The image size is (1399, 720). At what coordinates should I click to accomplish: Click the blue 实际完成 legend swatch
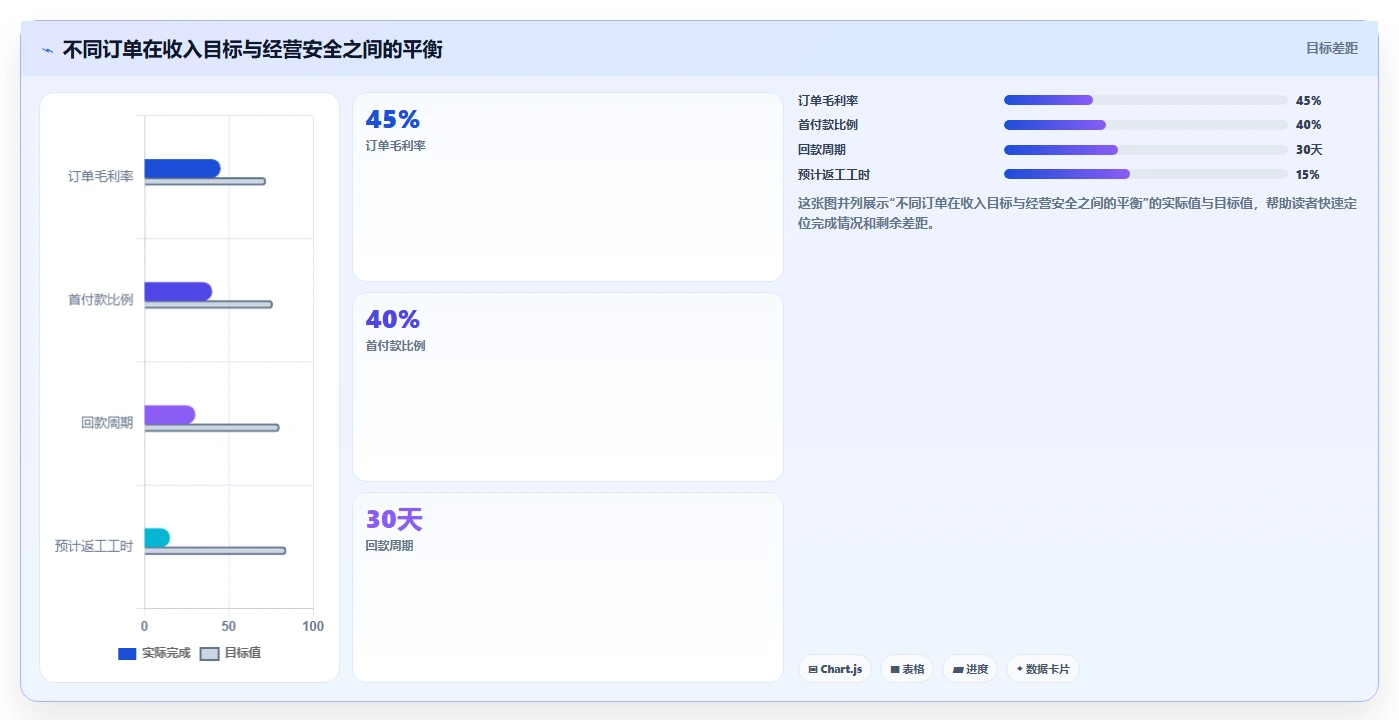tap(127, 654)
